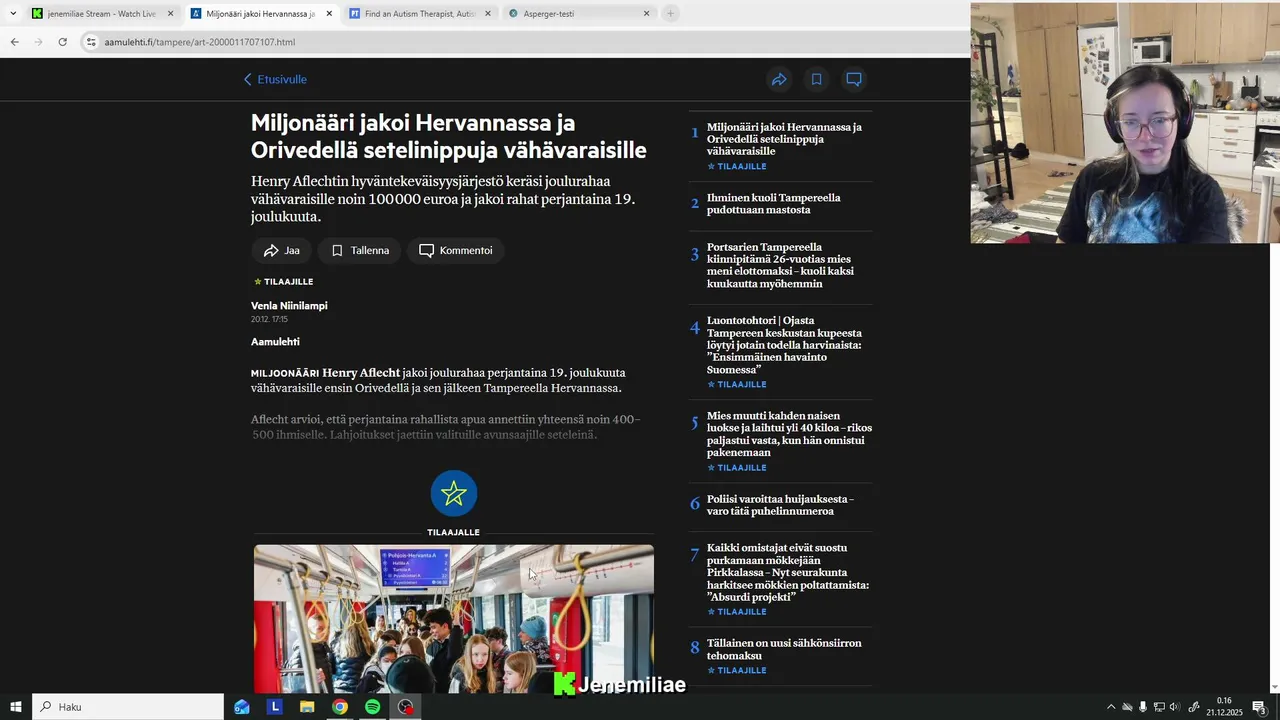Open comments with Kommentoi button
The height and width of the screenshot is (720, 1280).
(455, 250)
